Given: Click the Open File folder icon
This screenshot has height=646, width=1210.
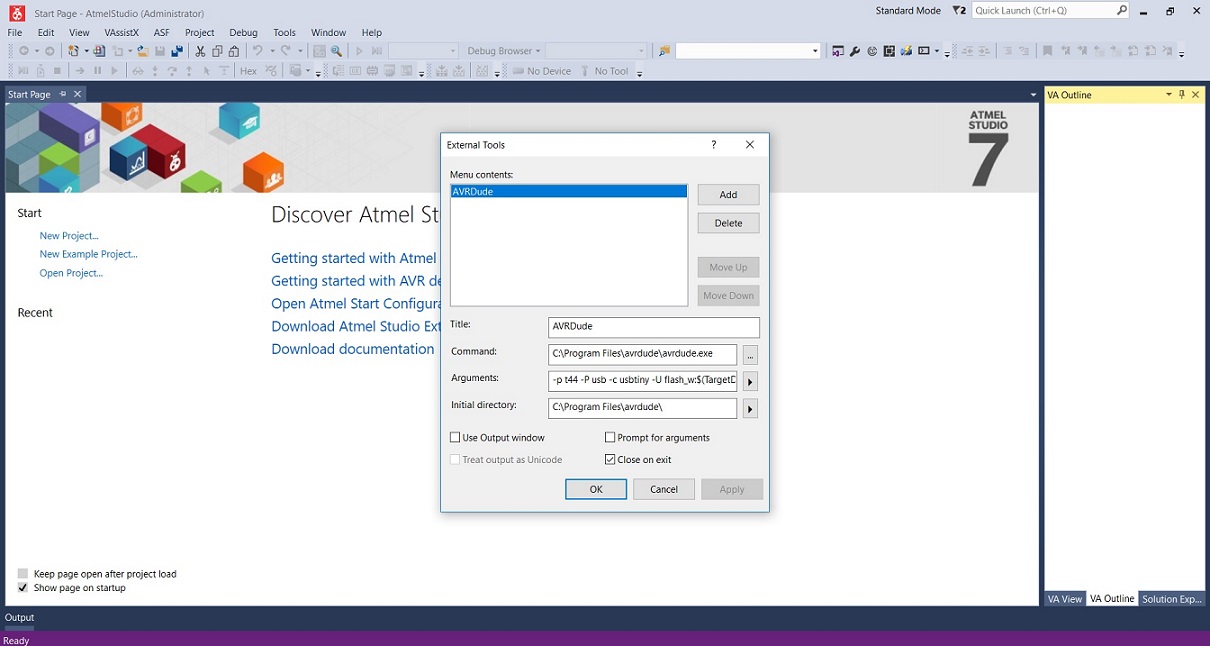Looking at the screenshot, I should [x=143, y=51].
